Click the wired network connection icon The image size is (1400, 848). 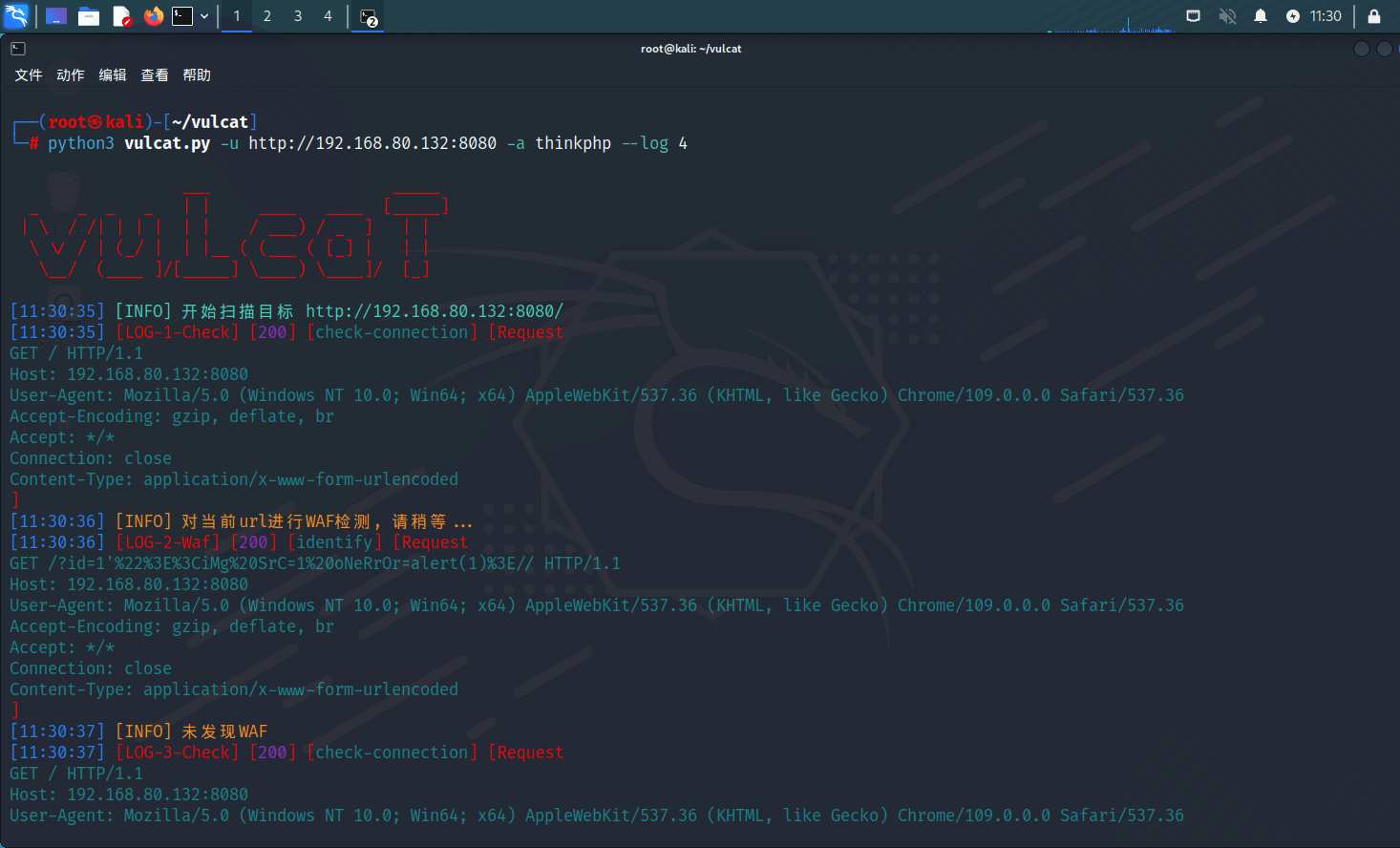pos(1193,16)
